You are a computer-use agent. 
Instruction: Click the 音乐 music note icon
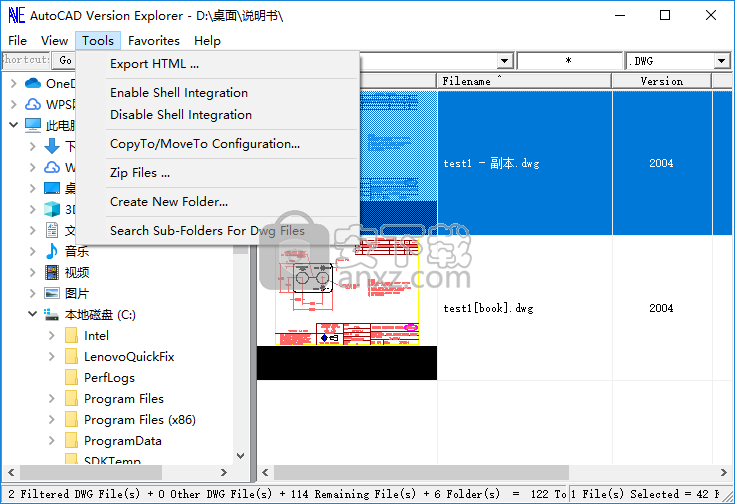52,251
